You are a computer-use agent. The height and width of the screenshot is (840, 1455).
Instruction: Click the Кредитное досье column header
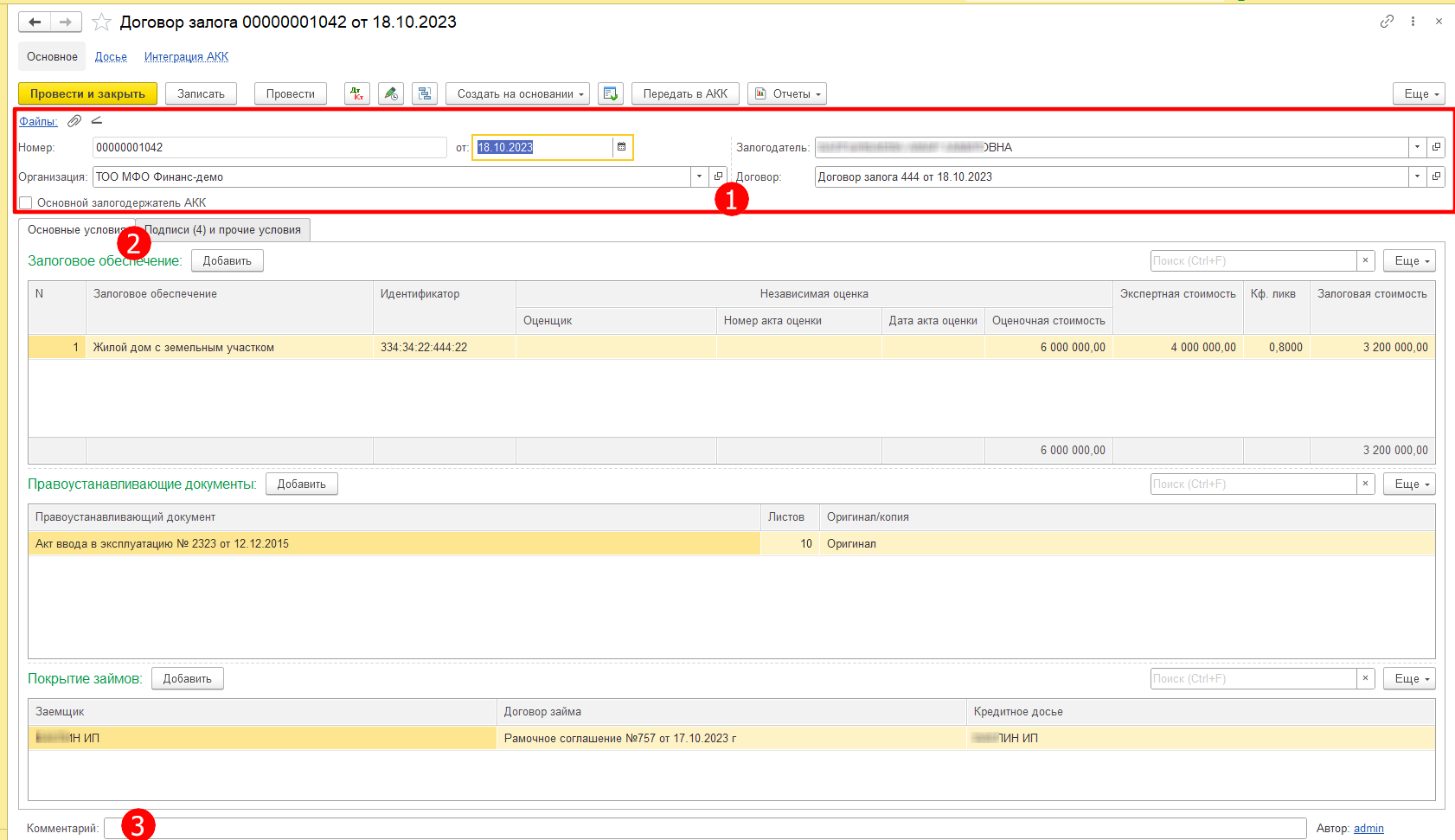click(1201, 712)
